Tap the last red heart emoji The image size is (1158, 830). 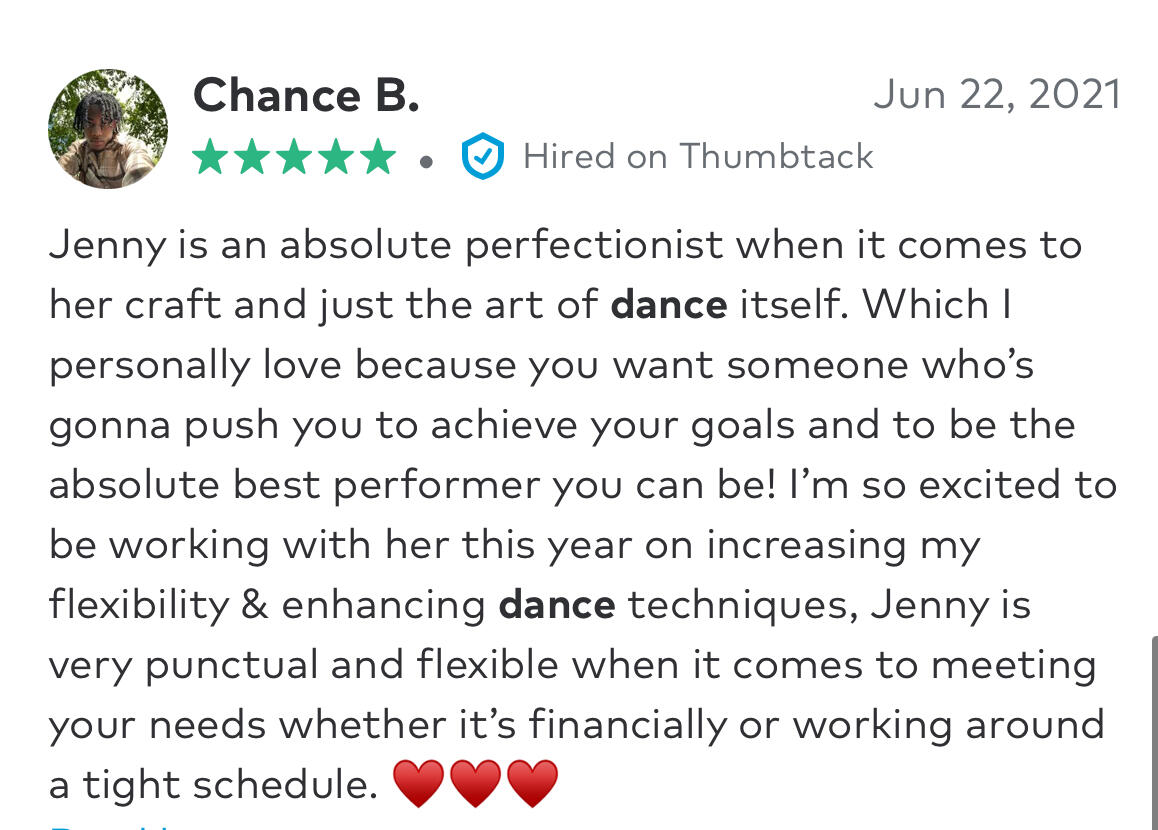(532, 783)
